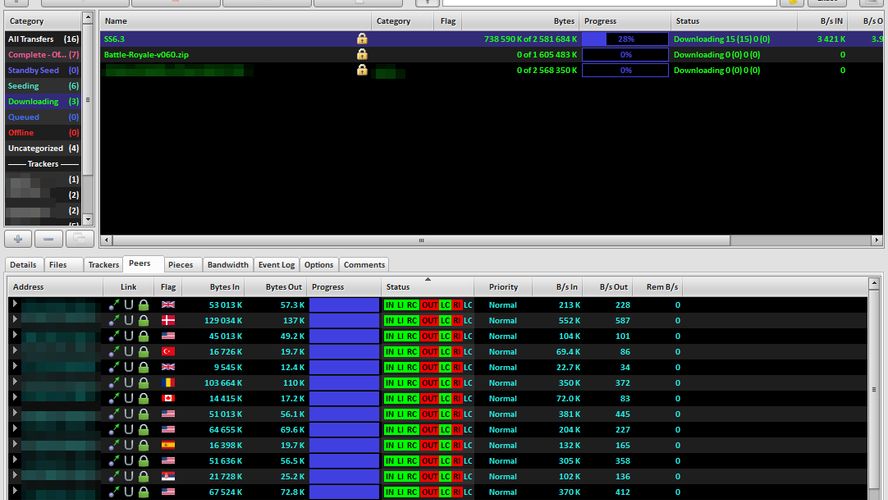Click the minus button below the category list
888x500 pixels.
50,239
